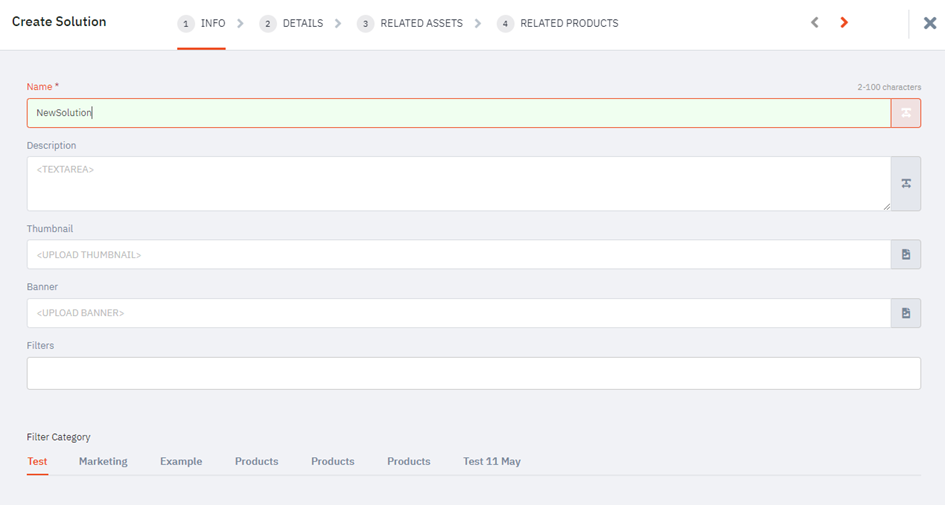Go to next step with red arrow
Image resolution: width=945 pixels, height=505 pixels.
tap(844, 23)
